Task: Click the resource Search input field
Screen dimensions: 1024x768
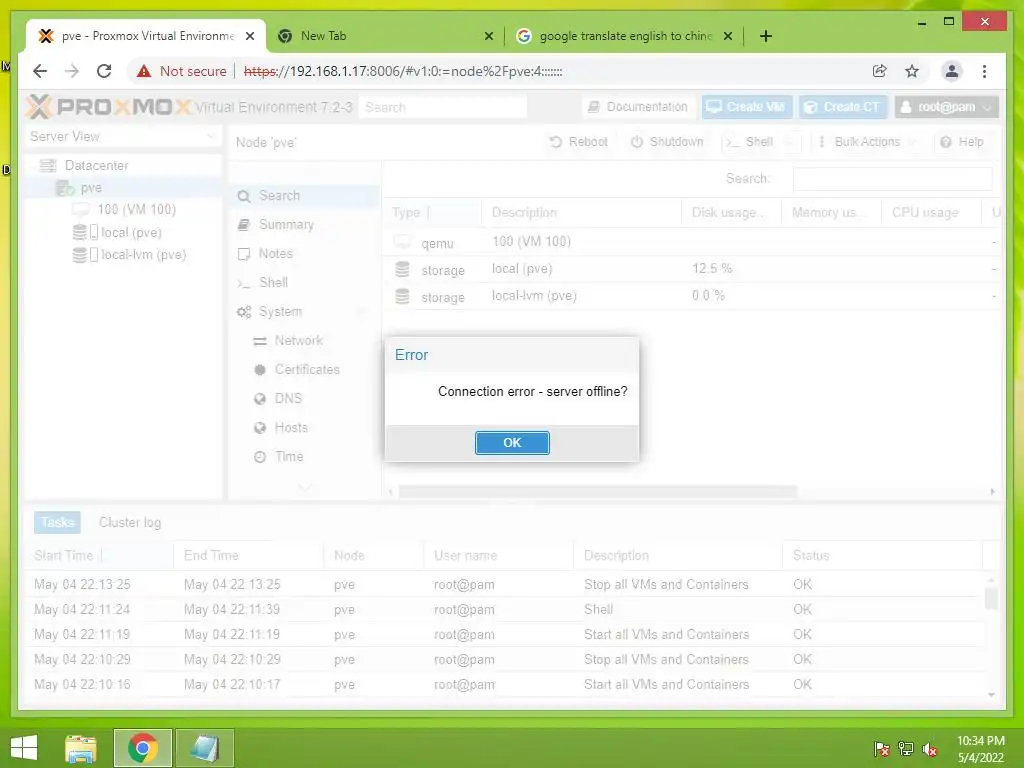Action: click(x=892, y=179)
